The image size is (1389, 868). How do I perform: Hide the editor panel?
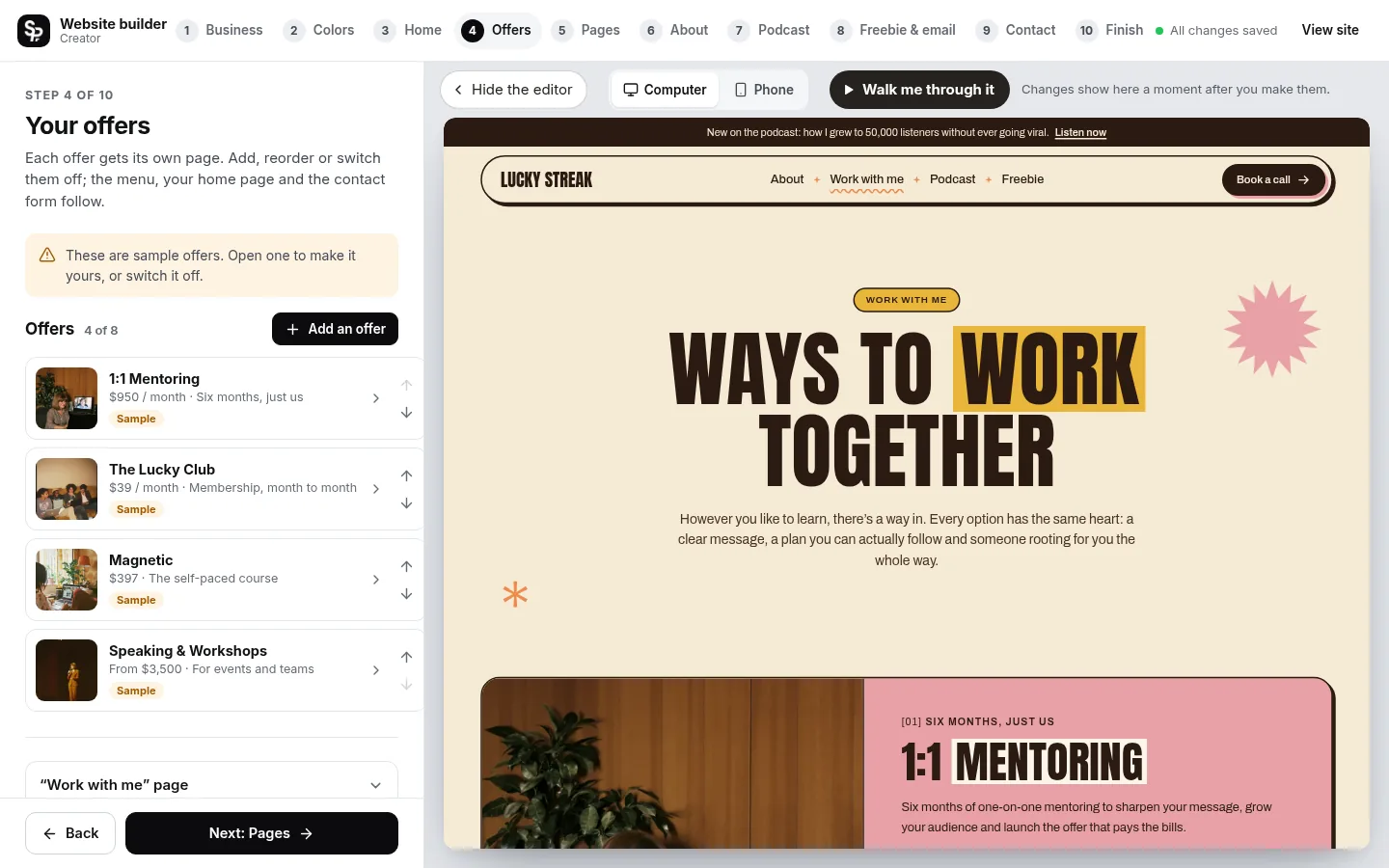pyautogui.click(x=513, y=90)
